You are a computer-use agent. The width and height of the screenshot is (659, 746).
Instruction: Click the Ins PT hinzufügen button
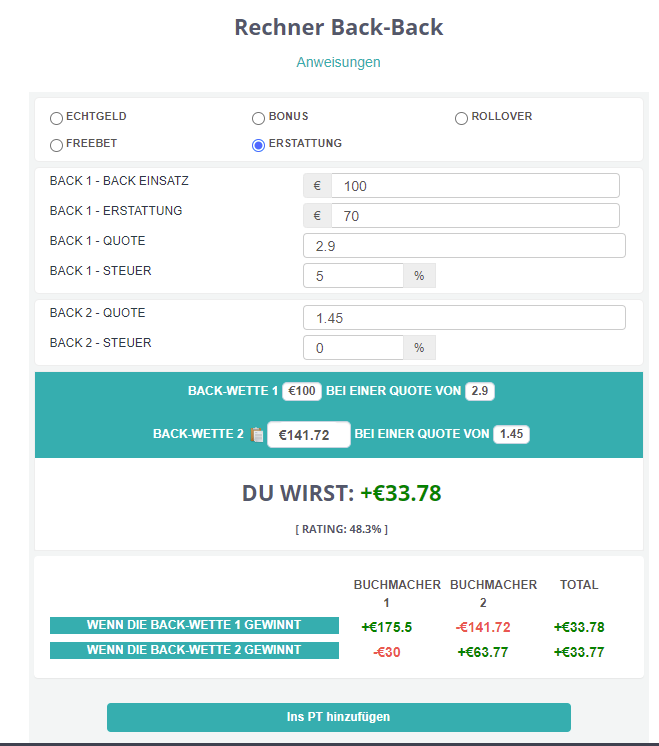coord(339,717)
